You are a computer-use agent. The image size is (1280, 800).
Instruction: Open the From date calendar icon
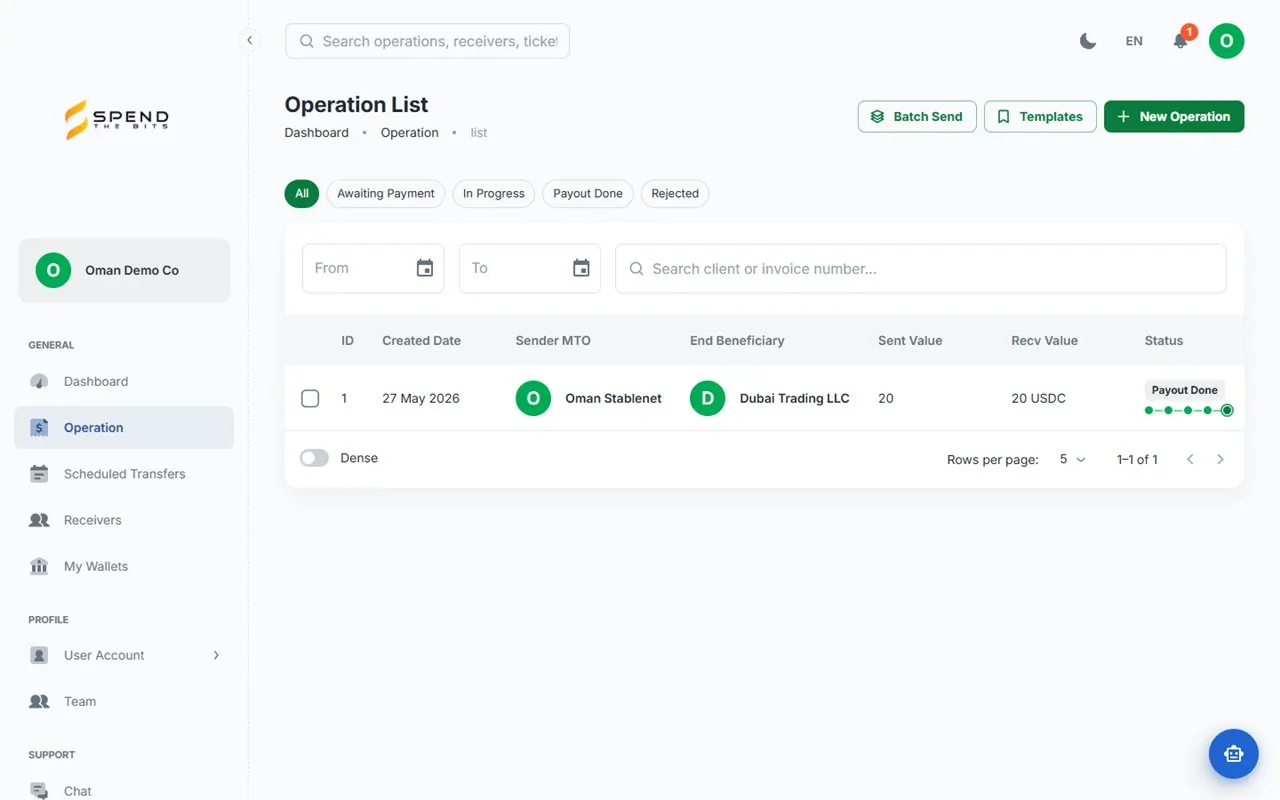pos(425,268)
